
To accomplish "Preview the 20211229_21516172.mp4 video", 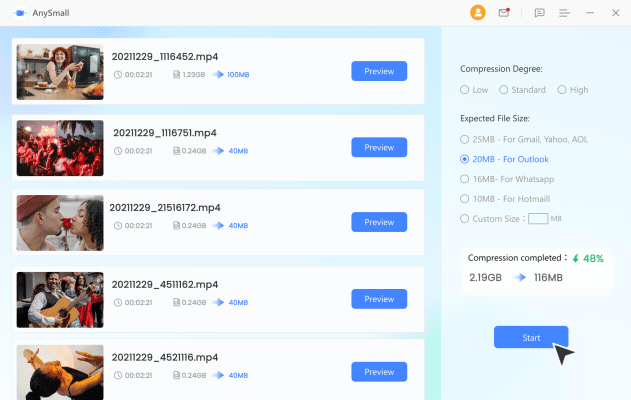I will pyautogui.click(x=379, y=222).
